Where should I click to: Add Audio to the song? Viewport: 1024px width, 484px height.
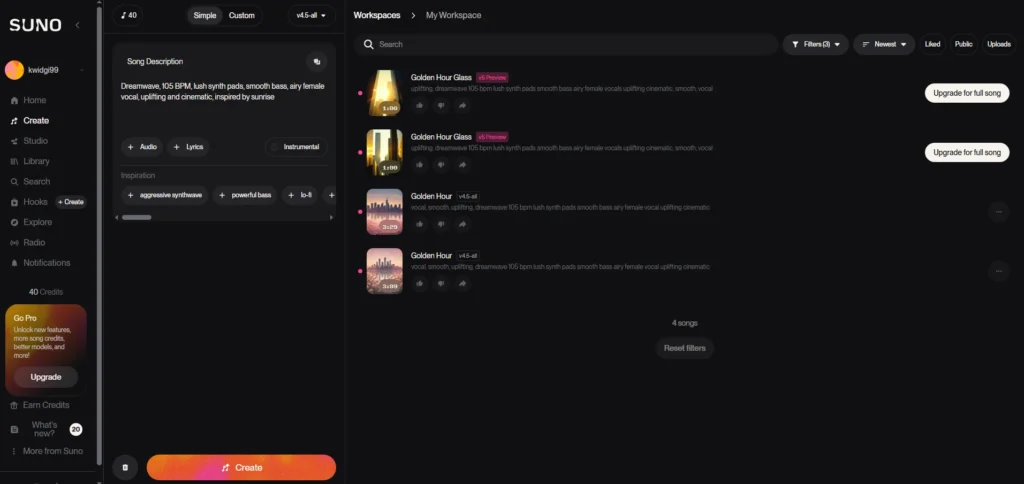click(142, 147)
